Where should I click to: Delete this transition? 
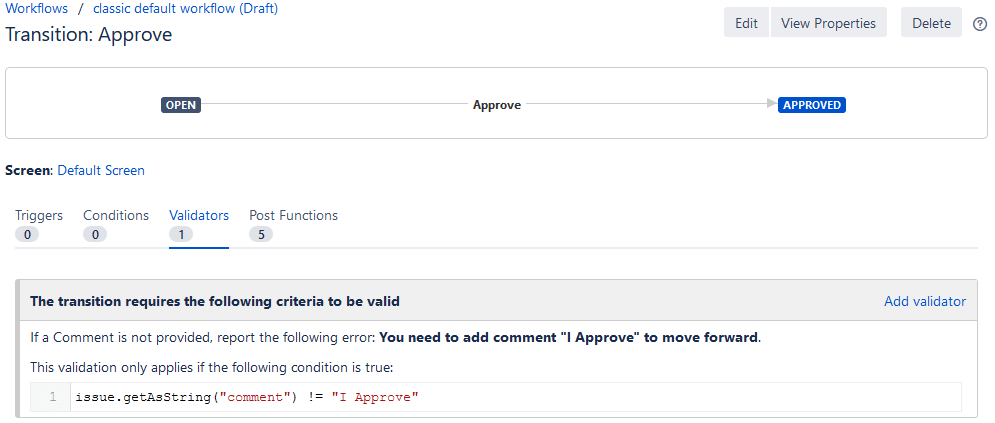tap(931, 23)
